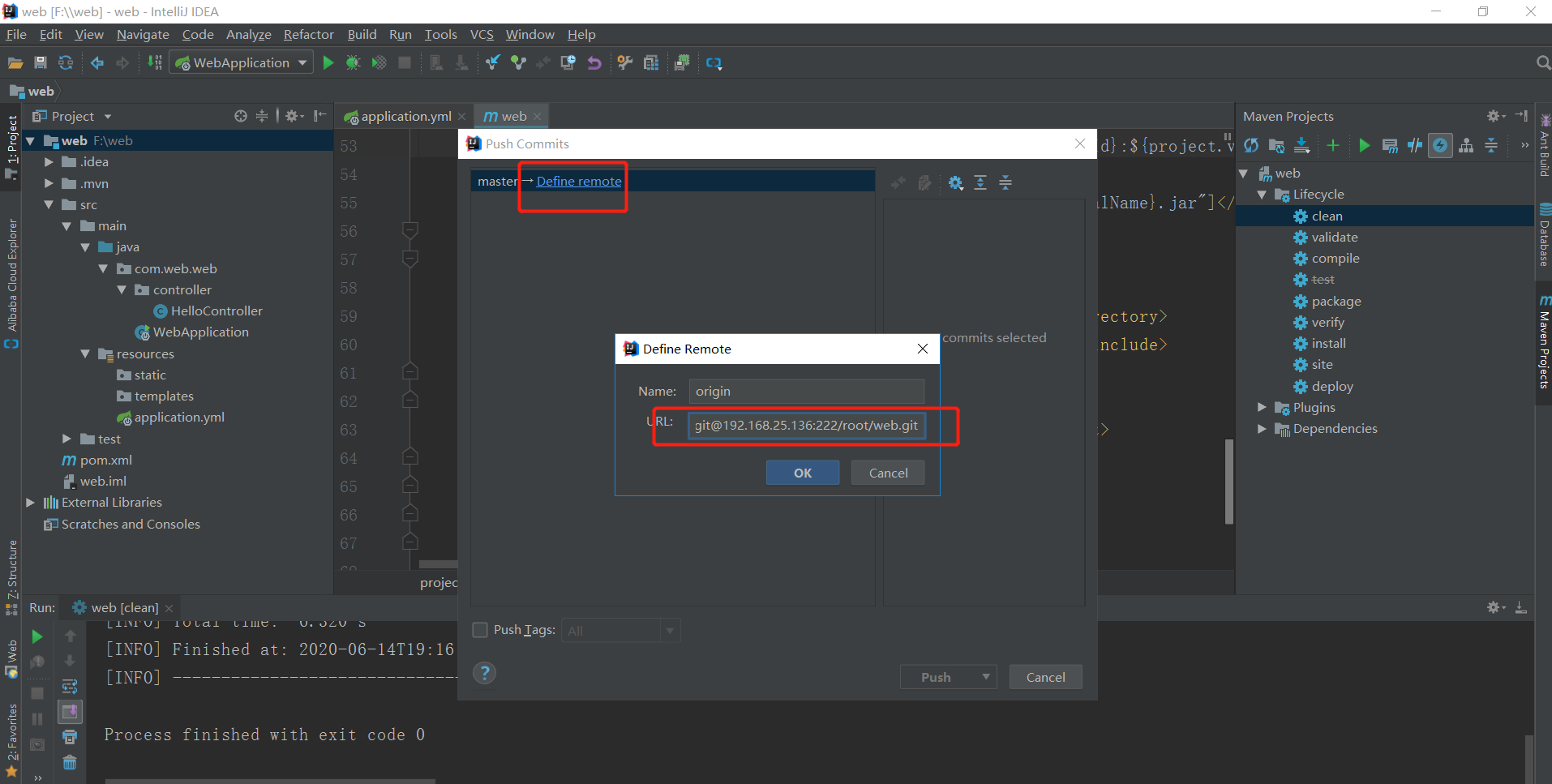Collapse the src folder in project tree

(49, 204)
